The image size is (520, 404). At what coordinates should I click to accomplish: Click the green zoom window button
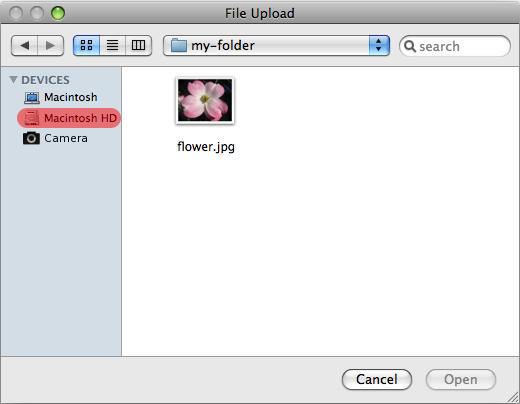58,13
